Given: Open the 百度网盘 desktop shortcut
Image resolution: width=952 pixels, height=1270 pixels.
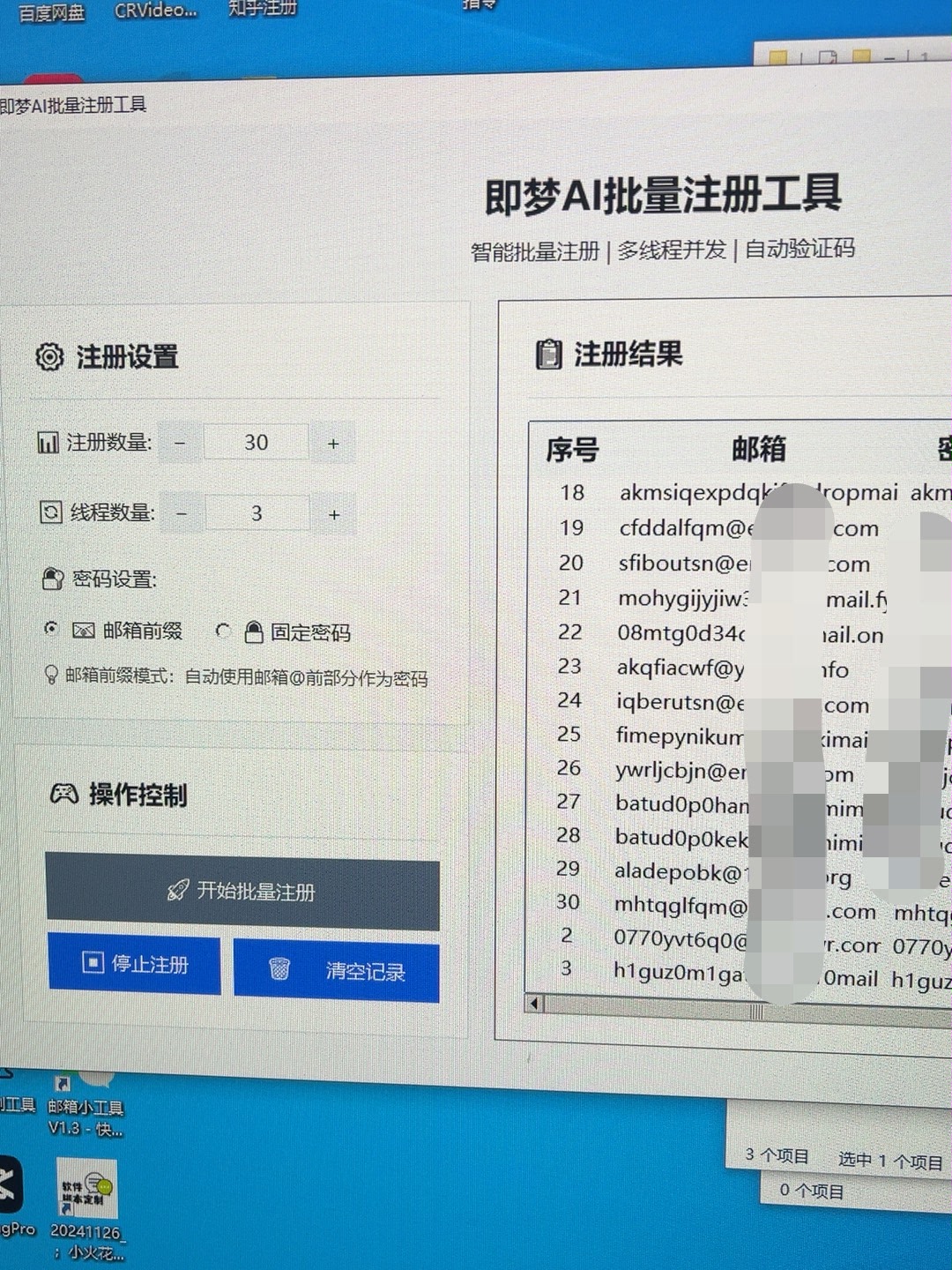Looking at the screenshot, I should [52, 11].
